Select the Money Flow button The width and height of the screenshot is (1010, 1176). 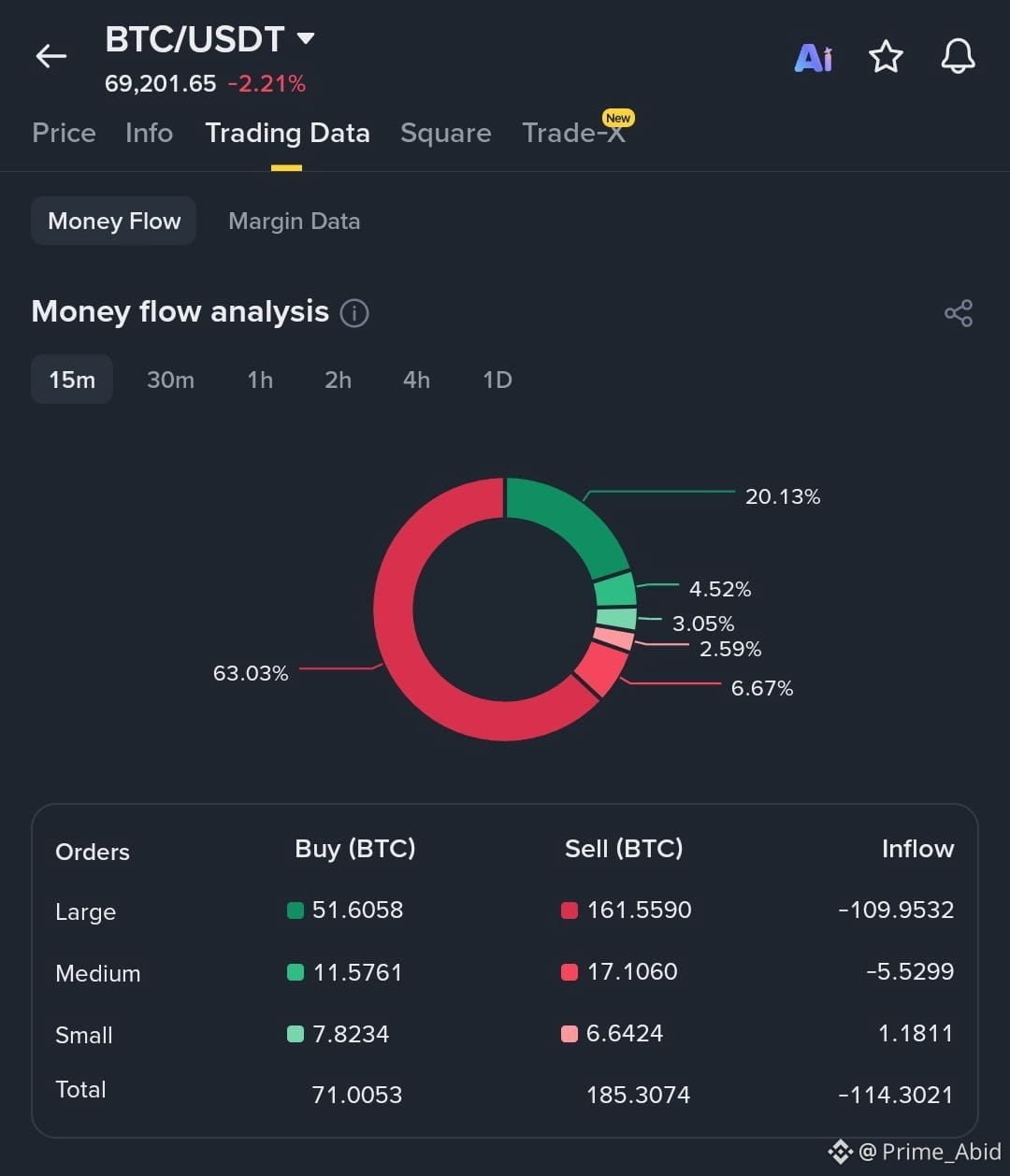coord(114,221)
